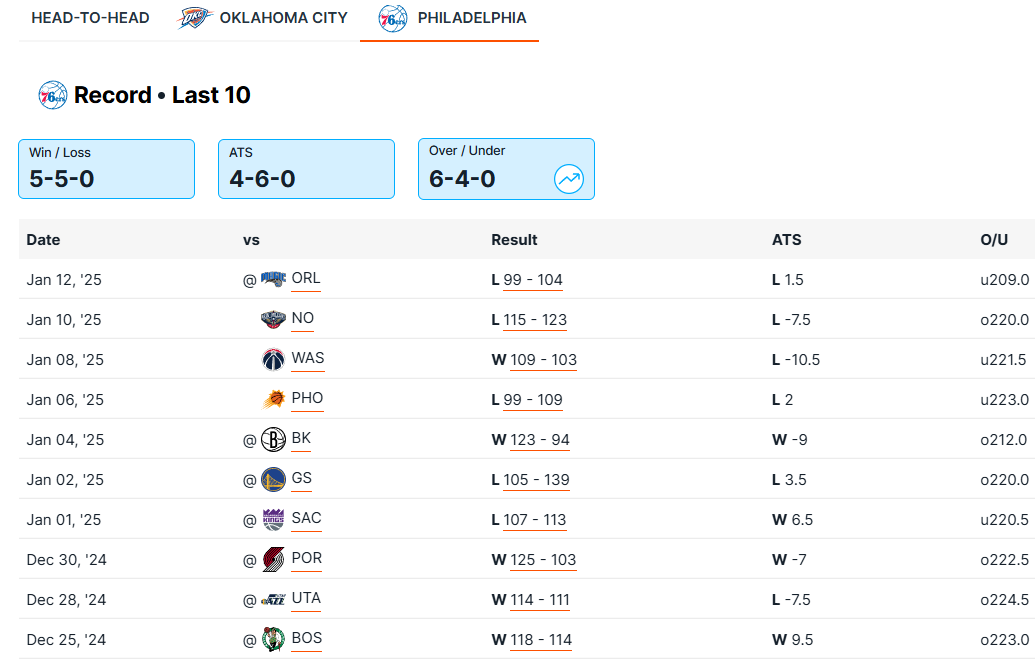Viewport: 1035px width, 659px height.
Task: Click the Date column header
Action: point(44,240)
